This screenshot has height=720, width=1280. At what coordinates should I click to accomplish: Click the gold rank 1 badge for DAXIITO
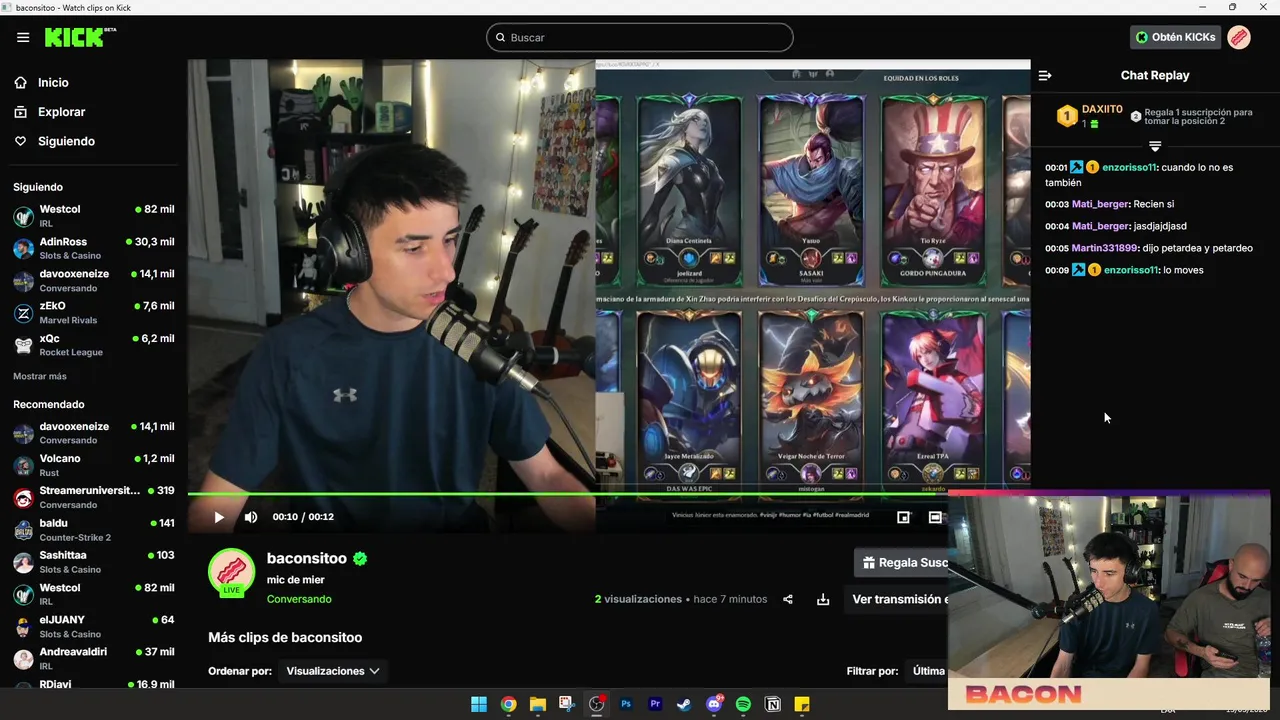pyautogui.click(x=1066, y=116)
